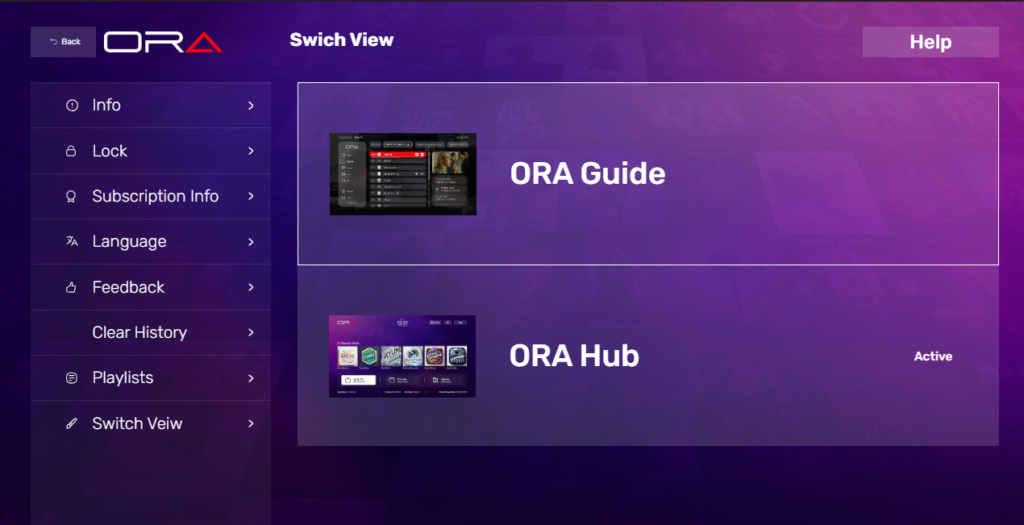Click the Language translate icon

point(72,242)
